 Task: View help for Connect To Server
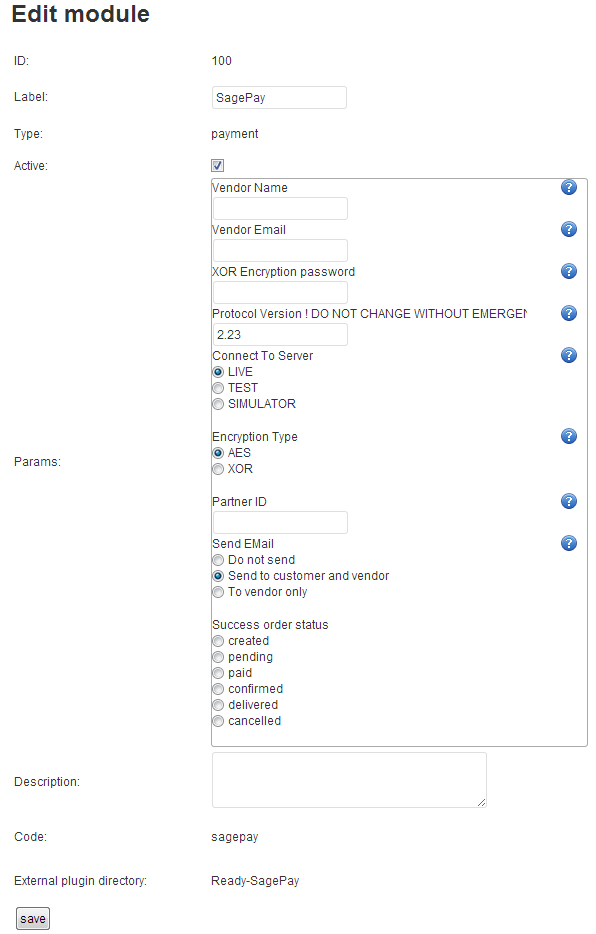569,355
